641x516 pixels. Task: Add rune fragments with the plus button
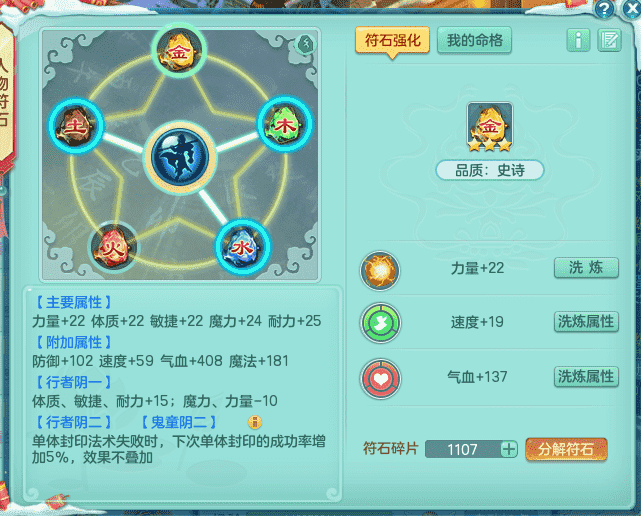(x=509, y=449)
